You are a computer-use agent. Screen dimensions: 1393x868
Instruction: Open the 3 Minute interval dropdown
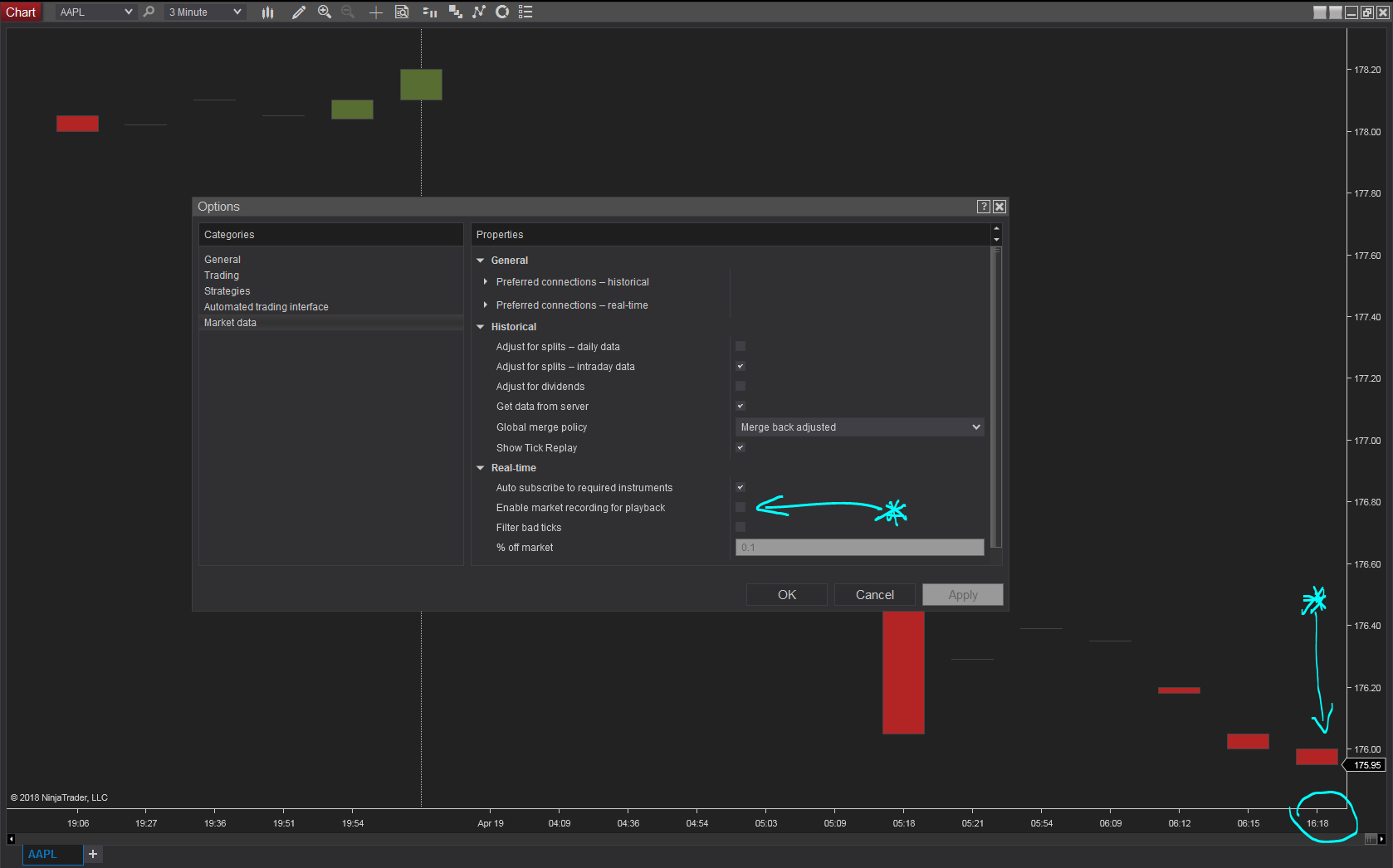coord(205,12)
